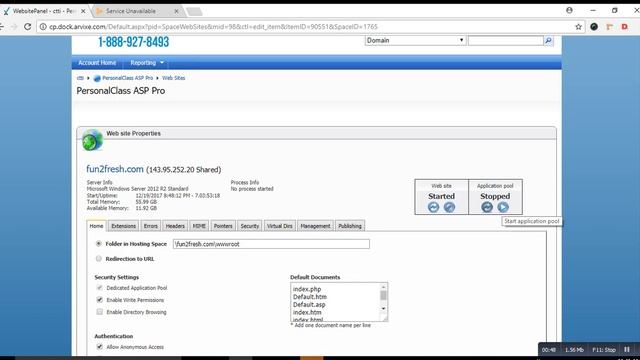This screenshot has height=360, width=640.
Task: Open the MIME tab
Action: (x=199, y=226)
